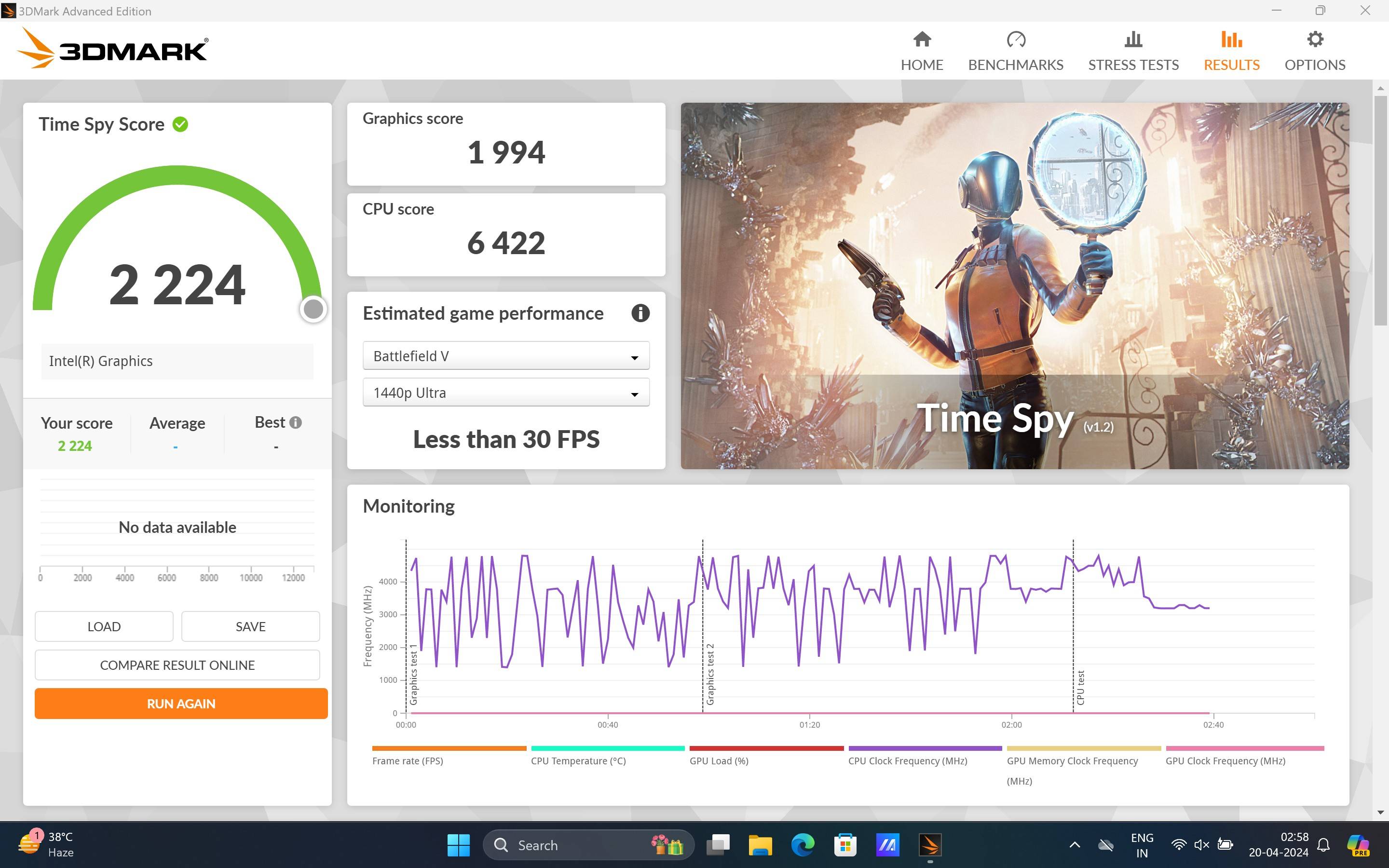Click the 3DMark logo
The height and width of the screenshot is (868, 1389).
tap(113, 49)
